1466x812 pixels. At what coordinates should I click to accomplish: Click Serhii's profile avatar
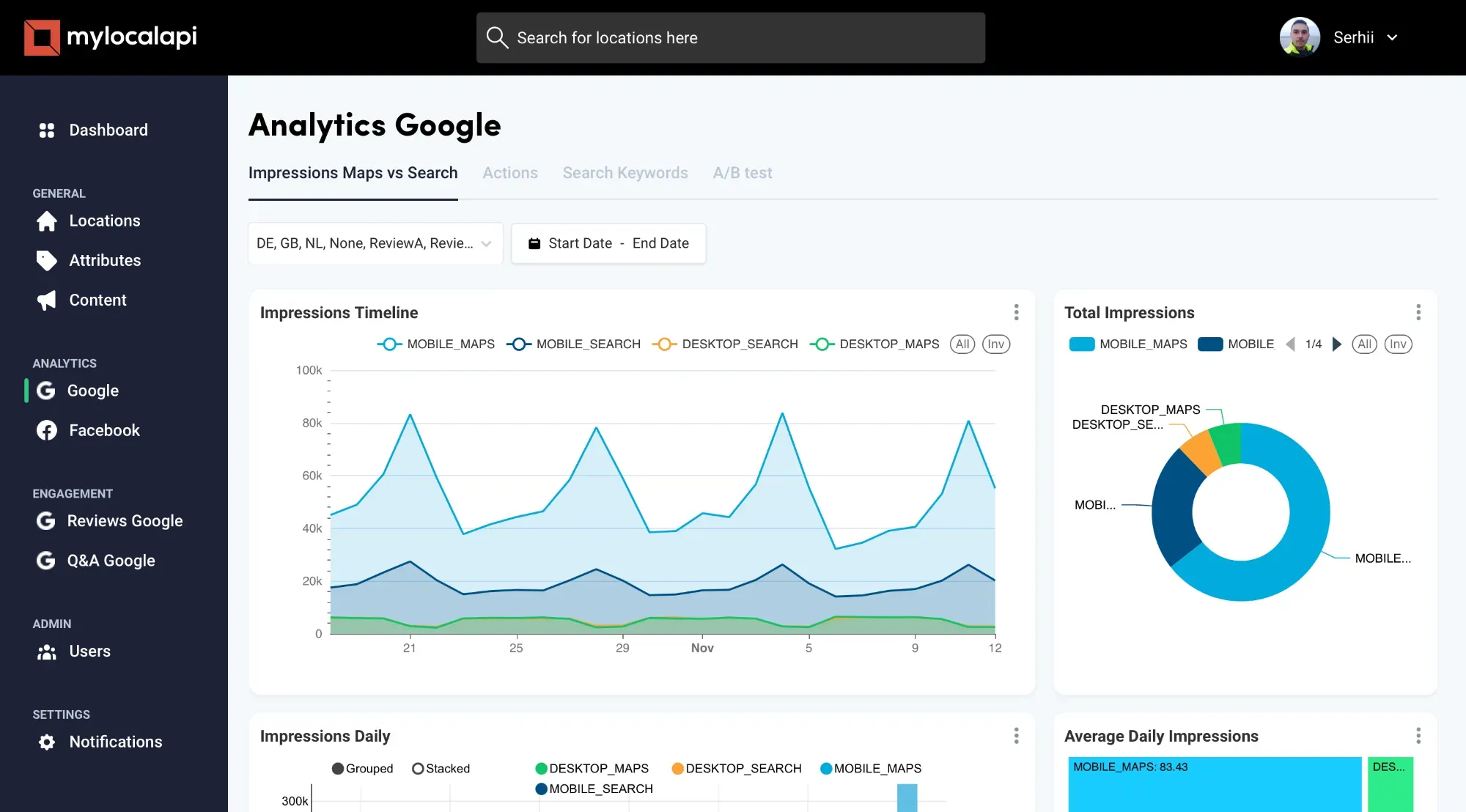(x=1300, y=37)
